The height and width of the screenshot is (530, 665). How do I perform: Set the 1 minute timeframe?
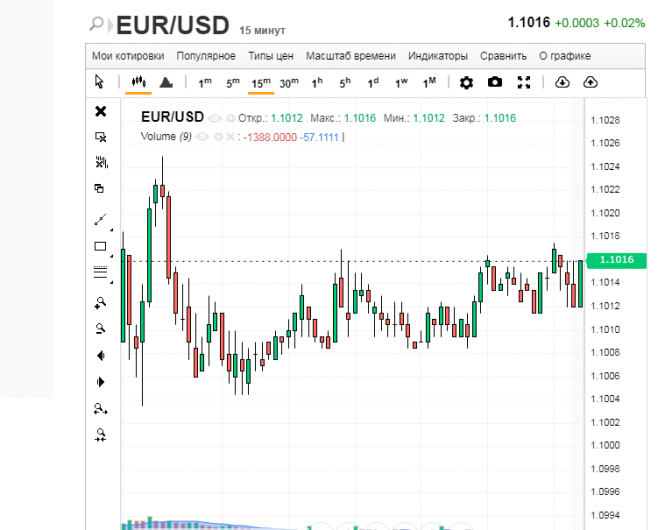(x=205, y=83)
